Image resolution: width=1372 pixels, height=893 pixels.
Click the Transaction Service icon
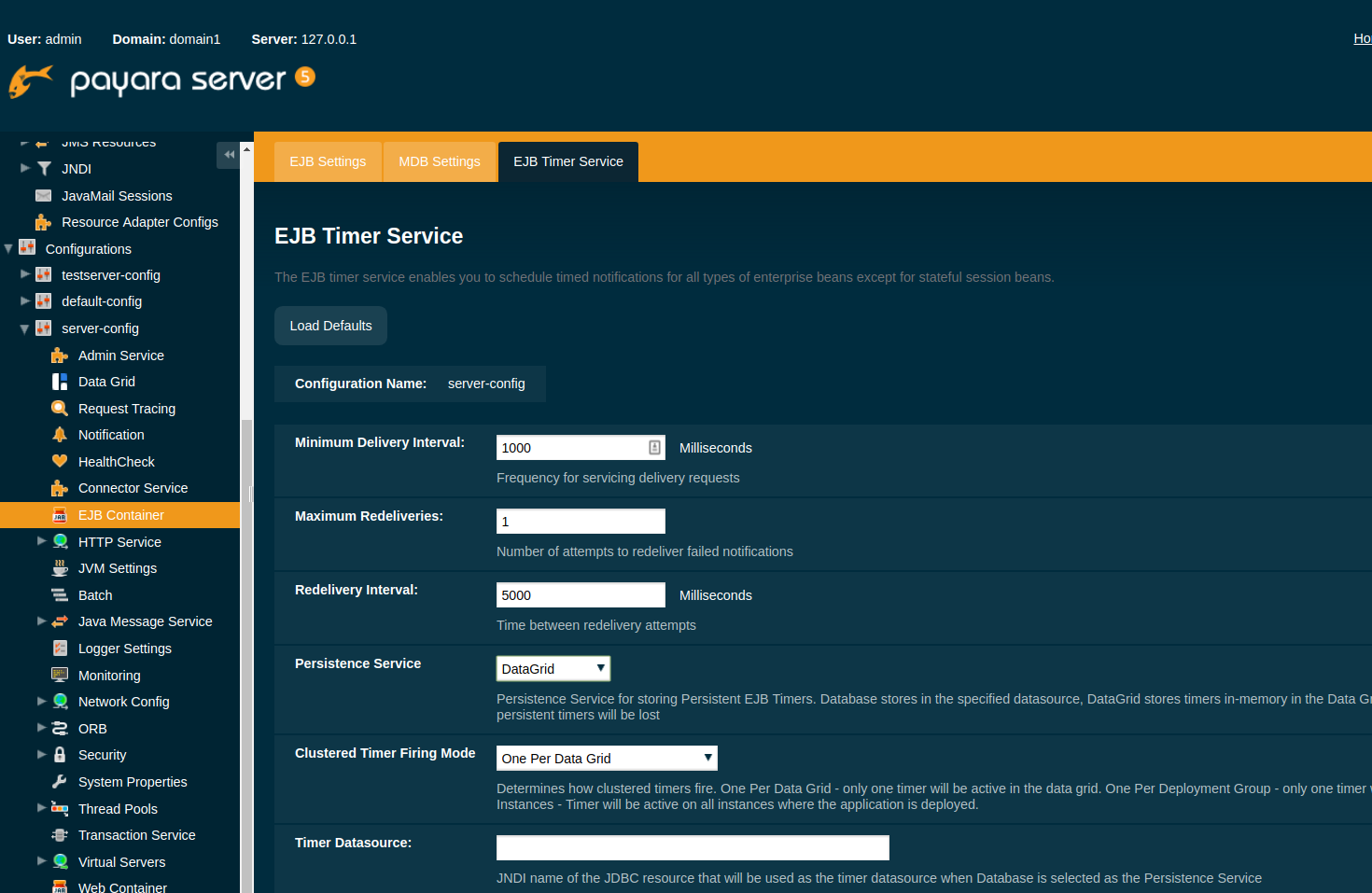pos(60,834)
